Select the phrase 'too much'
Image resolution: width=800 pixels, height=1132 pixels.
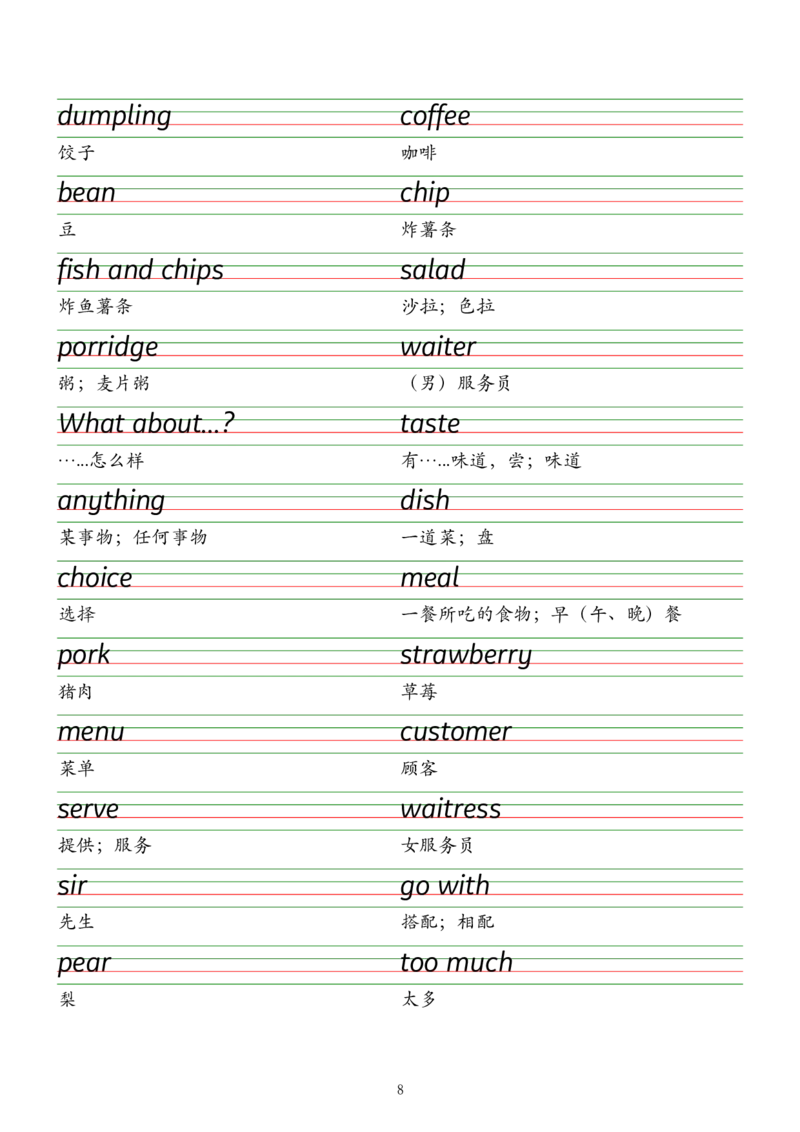[456, 963]
